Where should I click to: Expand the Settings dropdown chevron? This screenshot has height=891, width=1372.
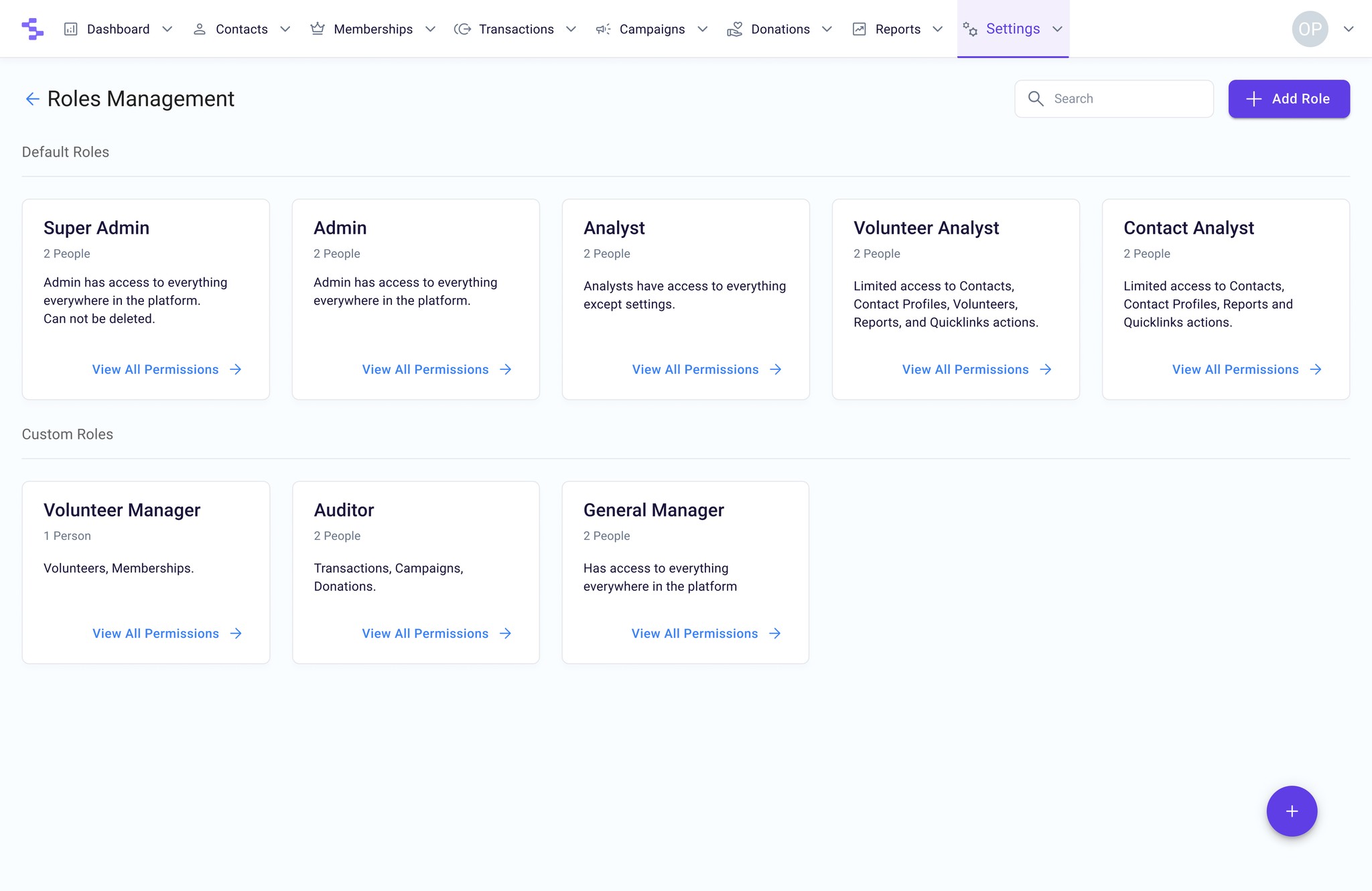[x=1058, y=29]
